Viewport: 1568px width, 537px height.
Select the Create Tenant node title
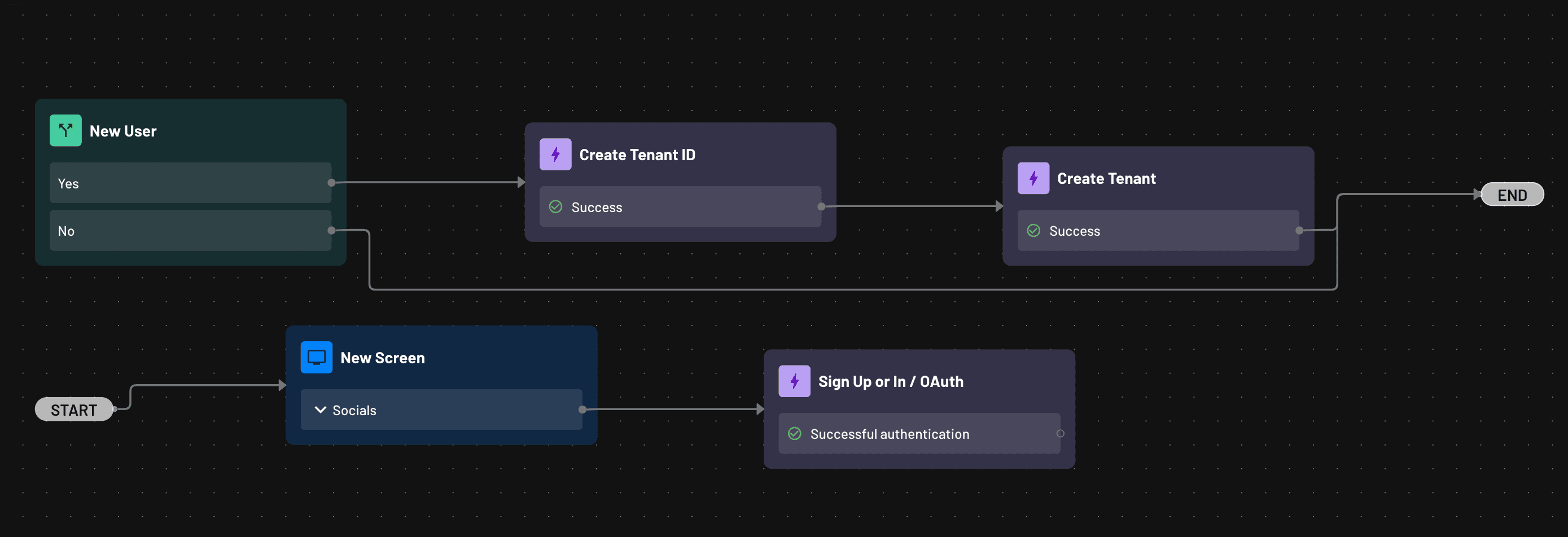(1106, 178)
